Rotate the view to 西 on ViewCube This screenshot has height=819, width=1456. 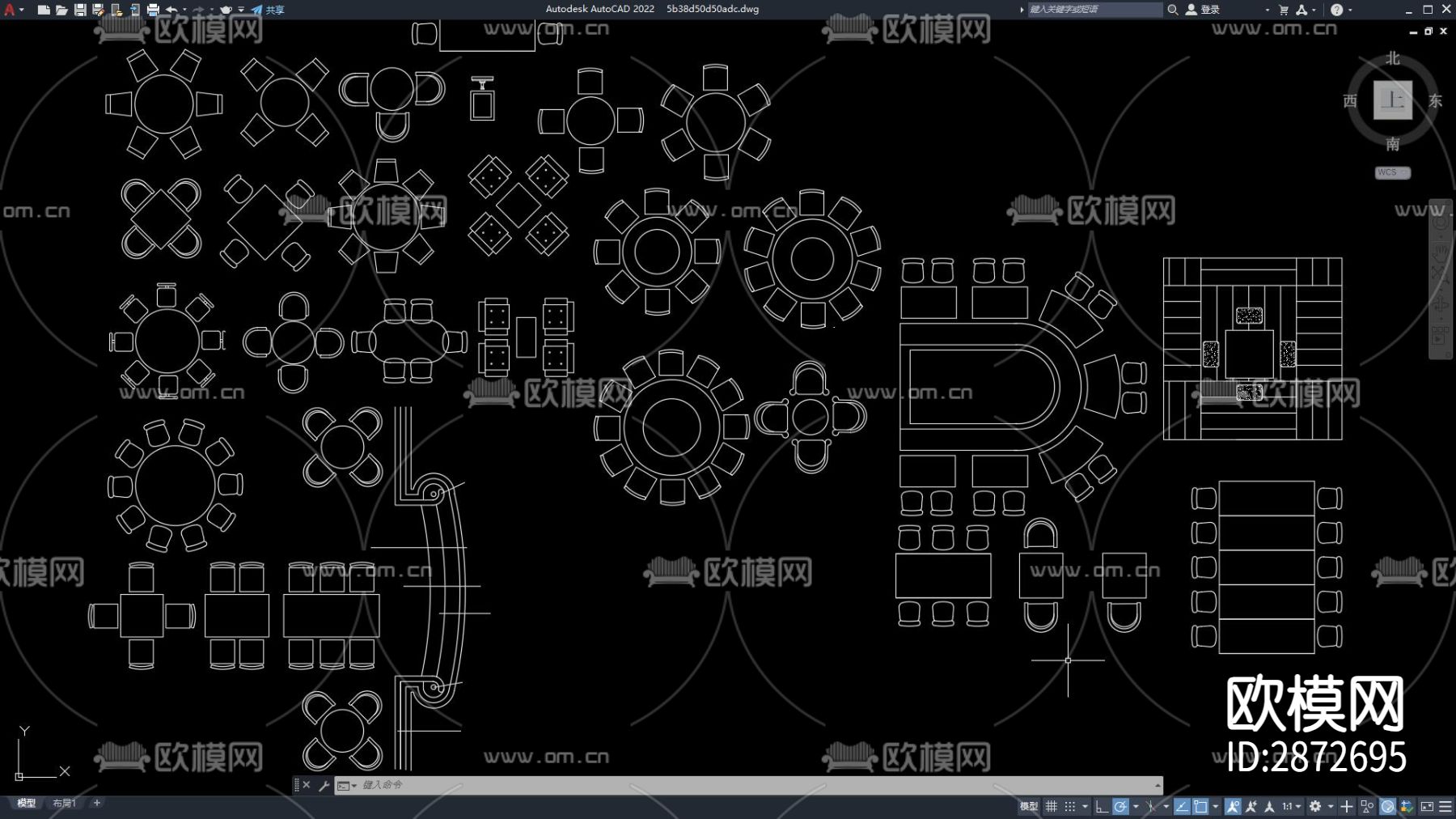click(1350, 101)
